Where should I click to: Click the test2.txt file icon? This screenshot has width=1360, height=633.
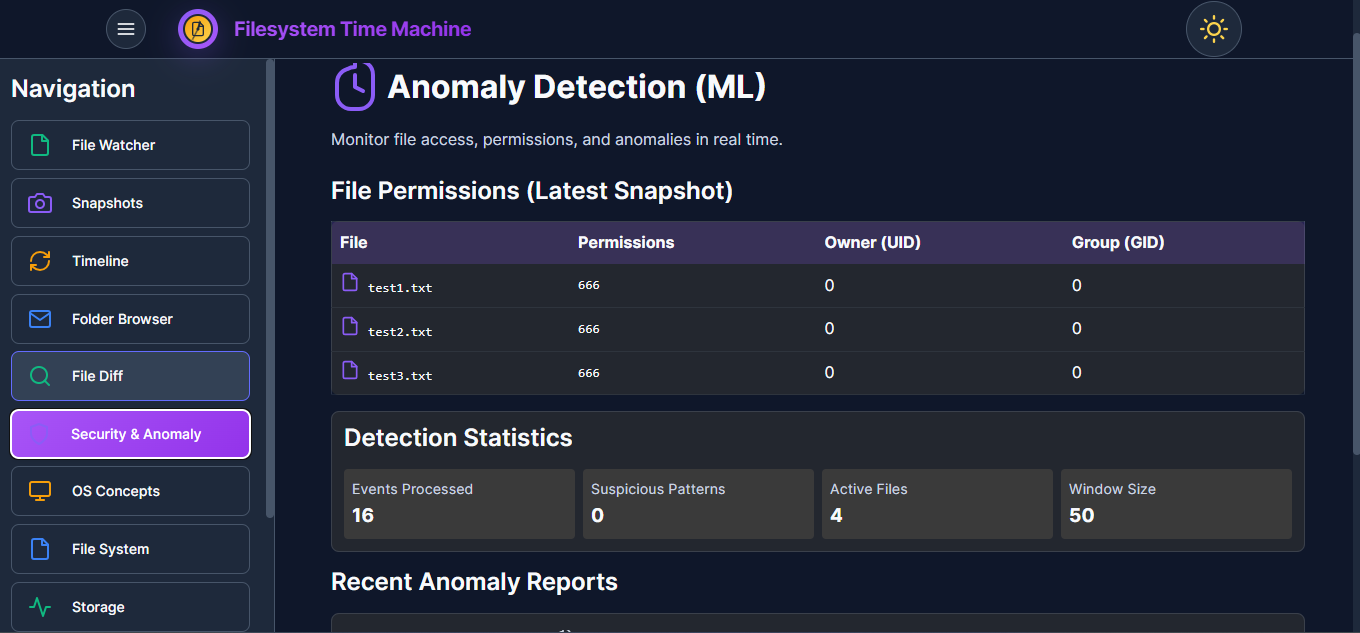tap(350, 326)
